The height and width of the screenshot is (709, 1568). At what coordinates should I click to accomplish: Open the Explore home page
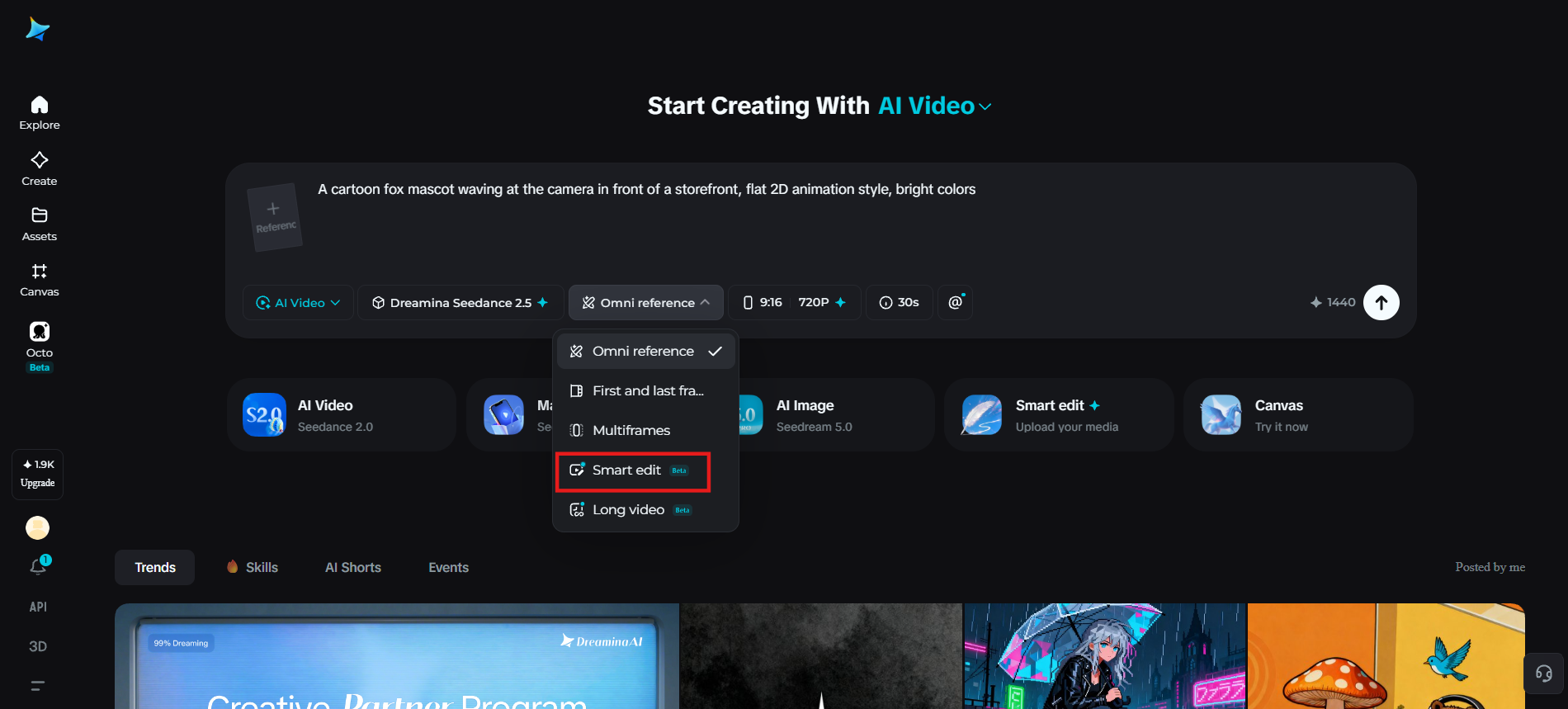(x=40, y=113)
